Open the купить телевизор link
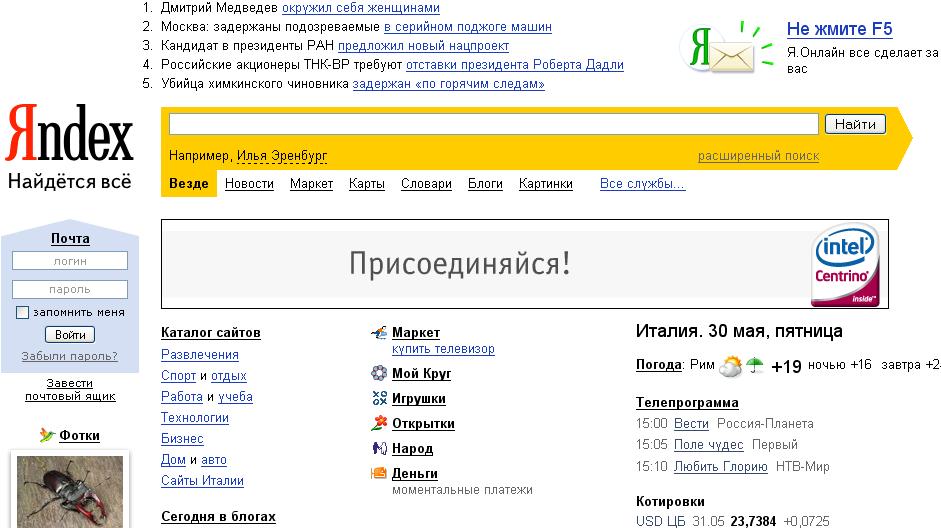Screen dimensions: 941x528 [443, 349]
